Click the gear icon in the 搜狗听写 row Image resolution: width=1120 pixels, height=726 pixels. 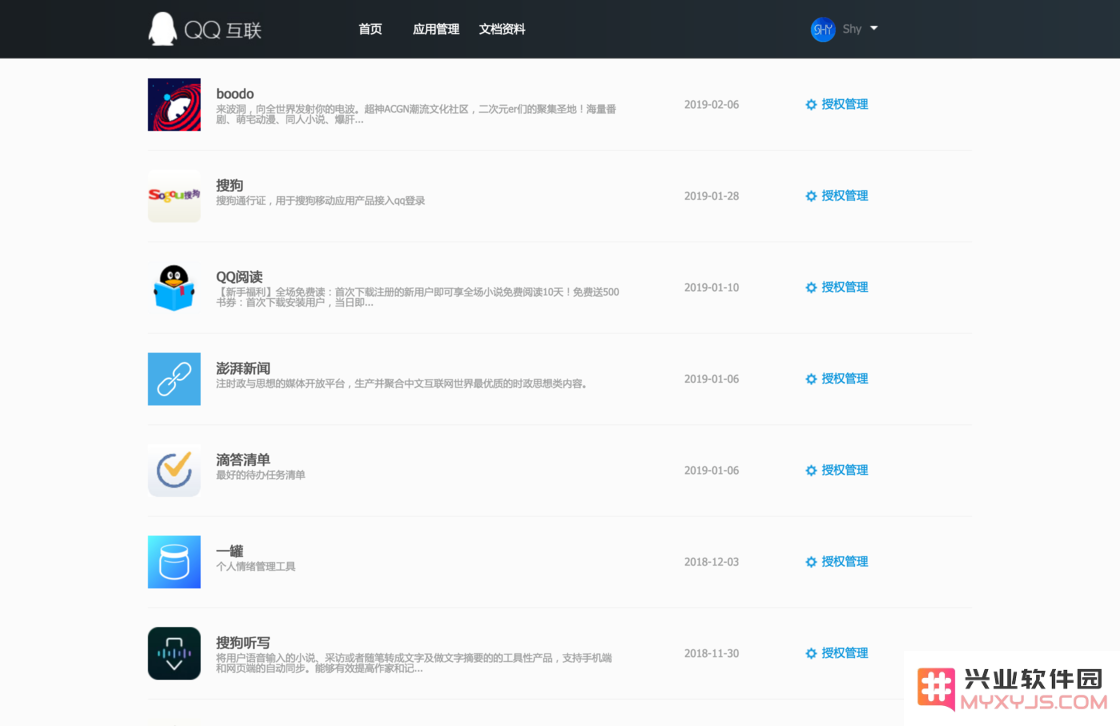point(811,653)
